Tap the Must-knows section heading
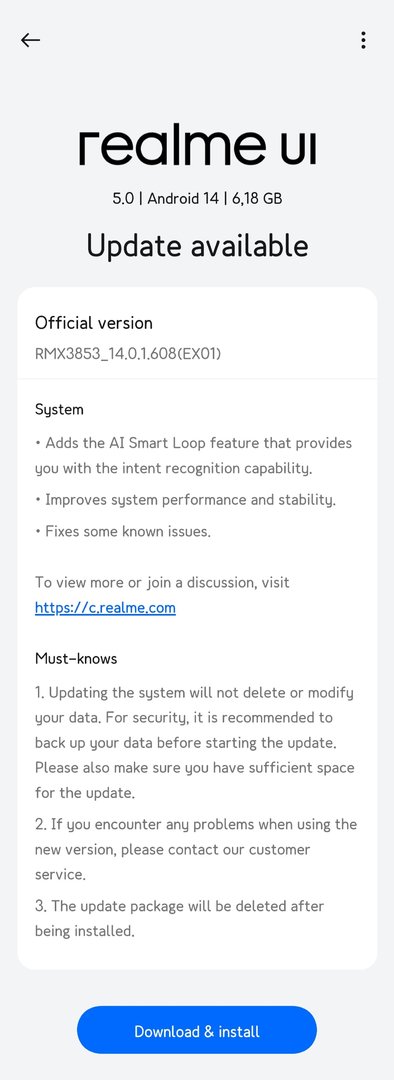The image size is (394, 1080). point(76,658)
